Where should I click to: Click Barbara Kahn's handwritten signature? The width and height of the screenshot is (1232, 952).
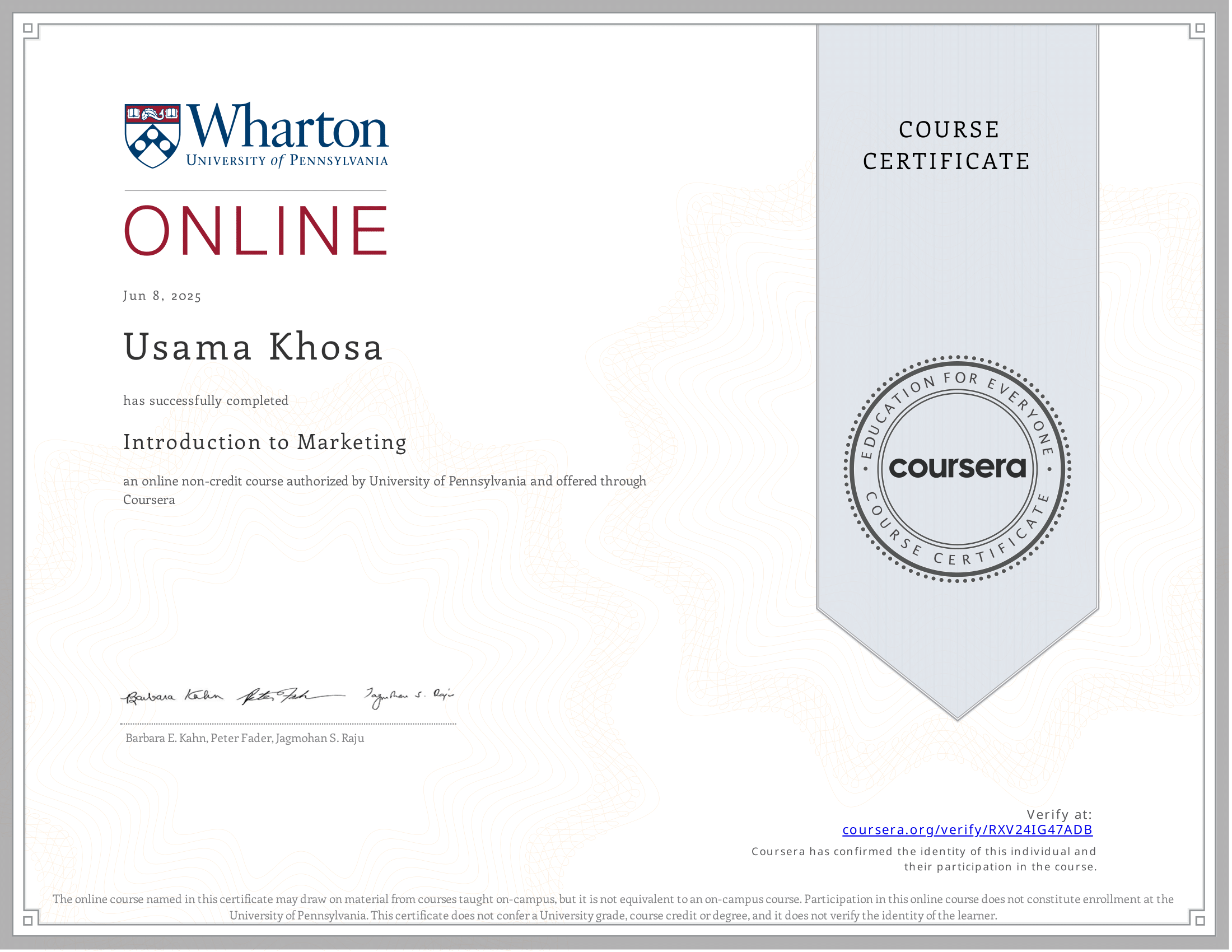click(172, 698)
